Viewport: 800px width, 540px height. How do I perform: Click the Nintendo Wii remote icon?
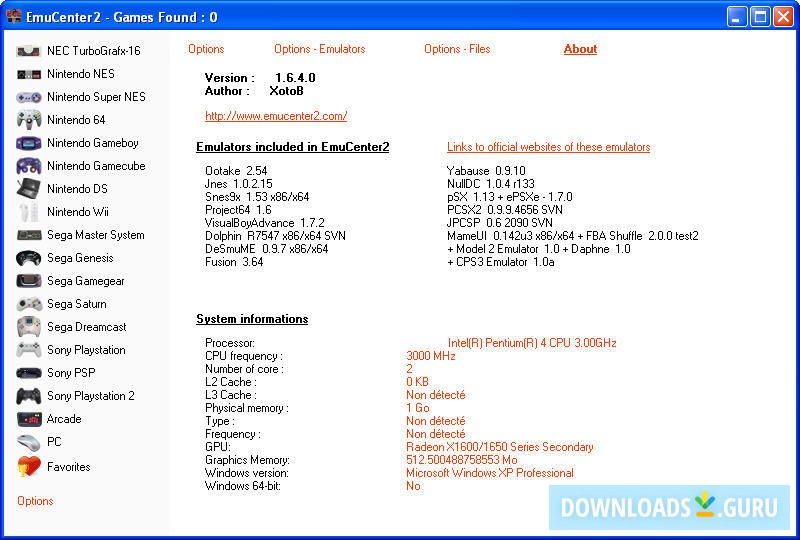coord(29,212)
